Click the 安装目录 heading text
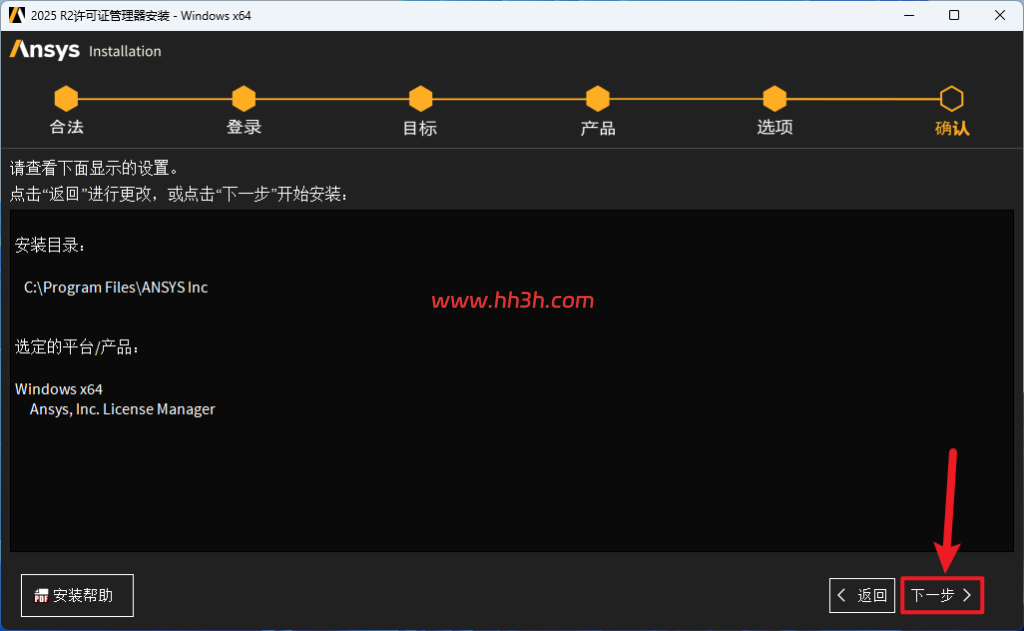The image size is (1024, 631). click(50, 246)
